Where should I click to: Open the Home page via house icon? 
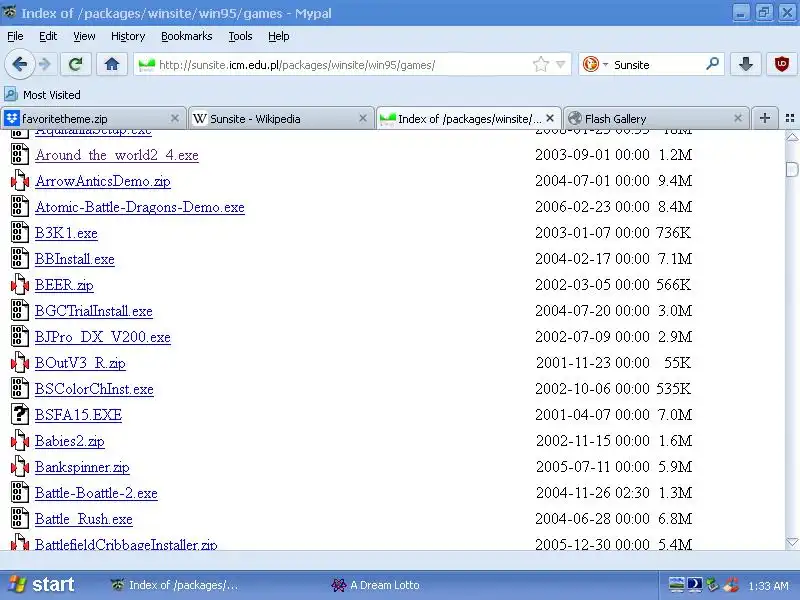112,64
